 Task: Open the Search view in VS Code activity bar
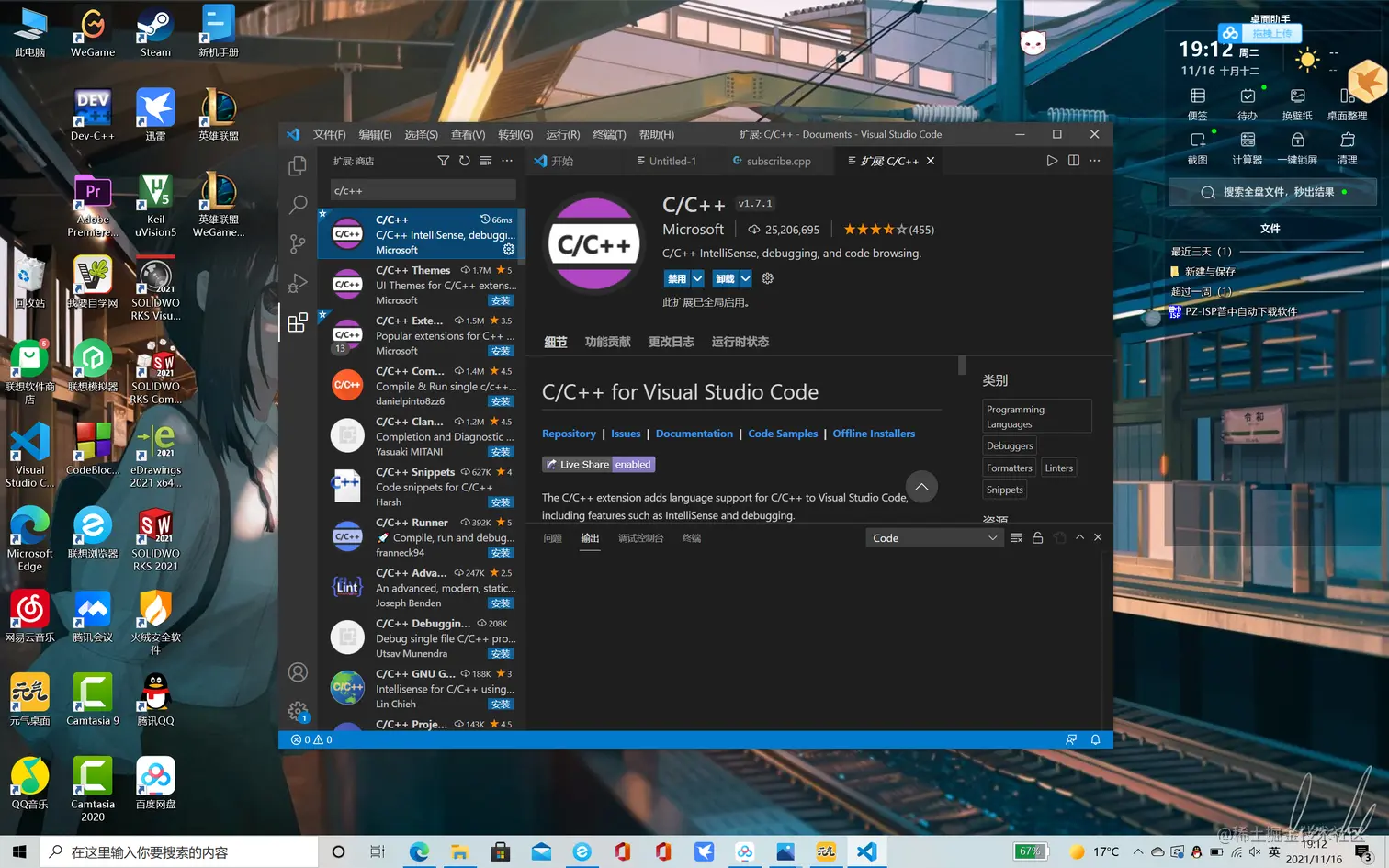298,205
